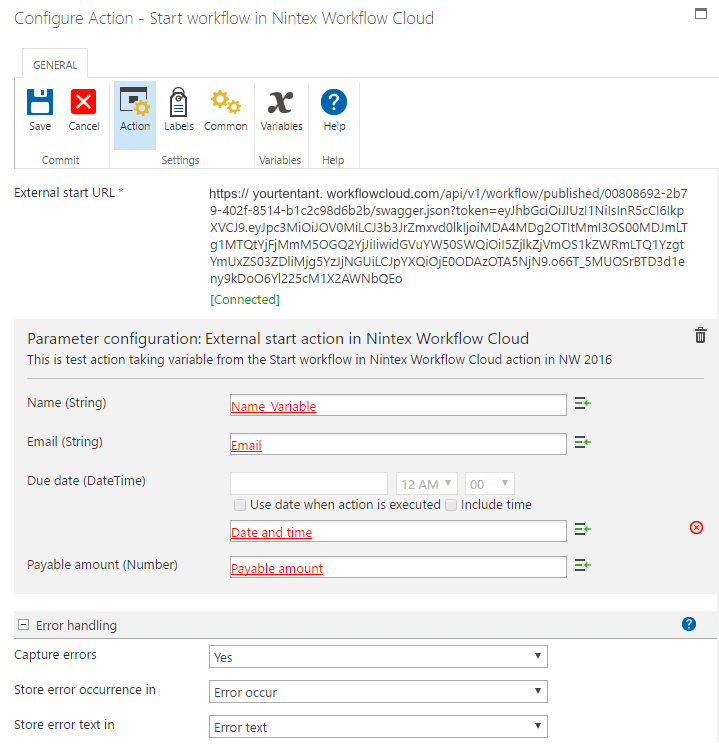Enable Use date when action is executed
The width and height of the screenshot is (719, 746).
[240, 505]
